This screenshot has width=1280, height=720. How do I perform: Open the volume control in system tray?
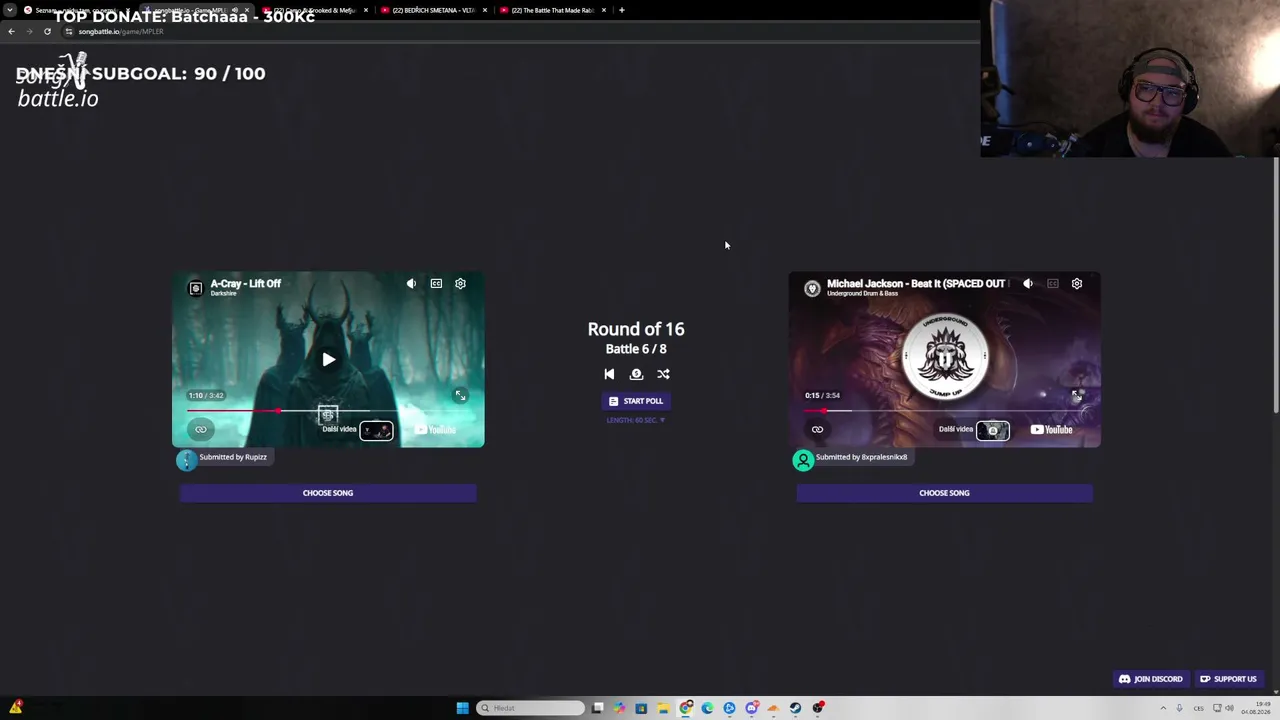1229,708
